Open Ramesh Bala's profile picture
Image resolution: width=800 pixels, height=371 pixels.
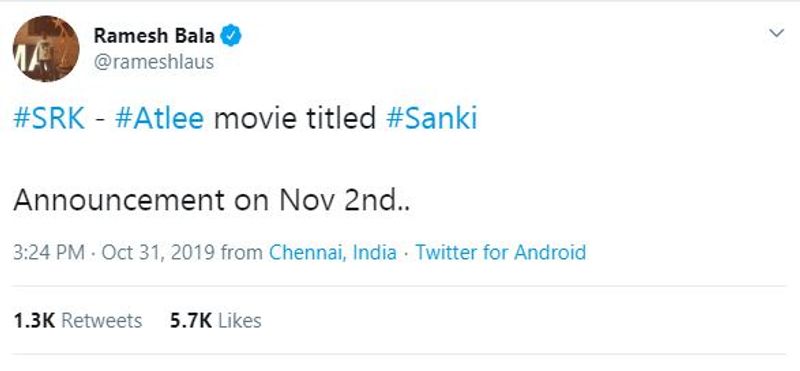pyautogui.click(x=46, y=49)
